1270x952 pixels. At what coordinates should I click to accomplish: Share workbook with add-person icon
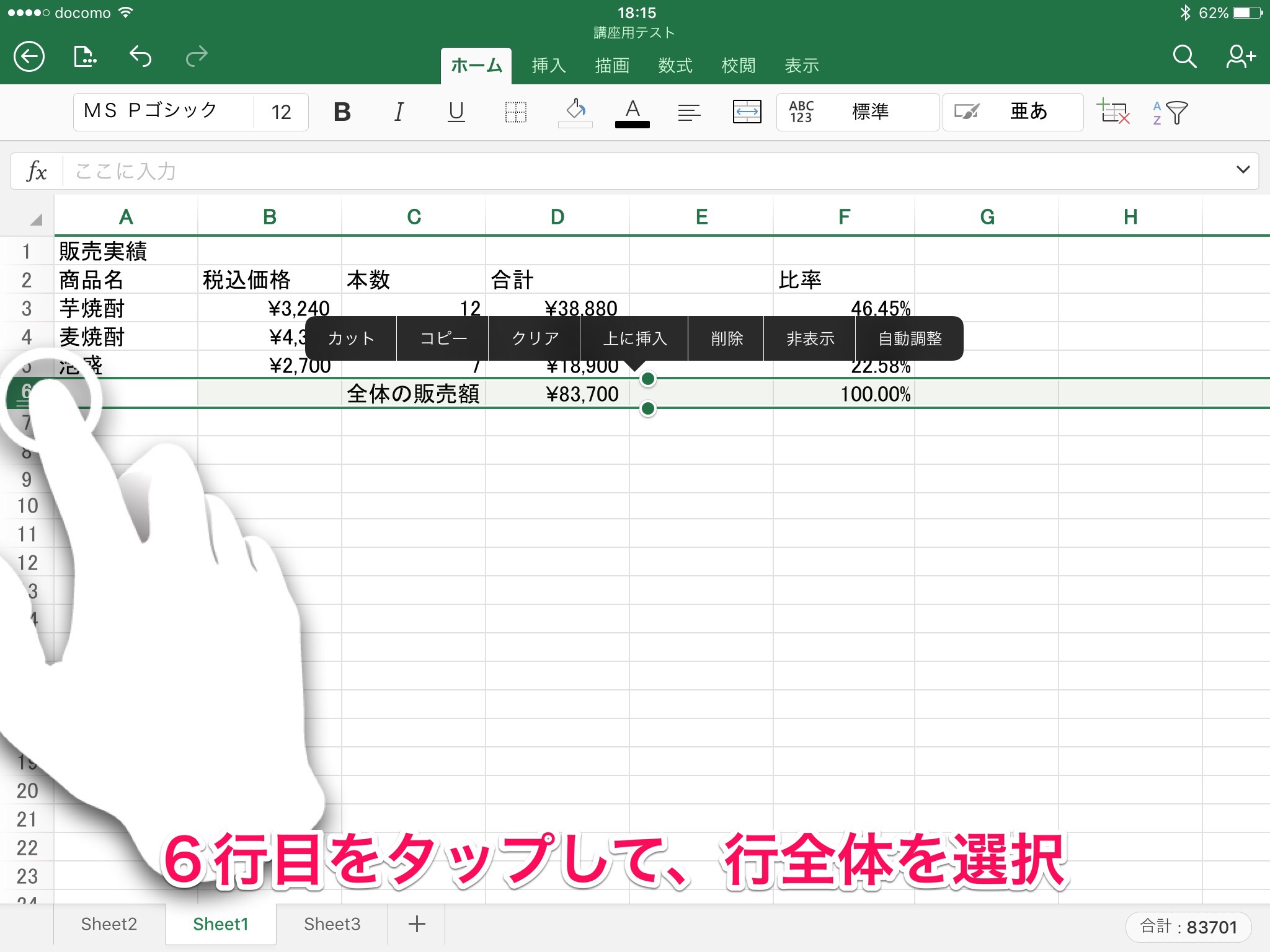[1240, 57]
